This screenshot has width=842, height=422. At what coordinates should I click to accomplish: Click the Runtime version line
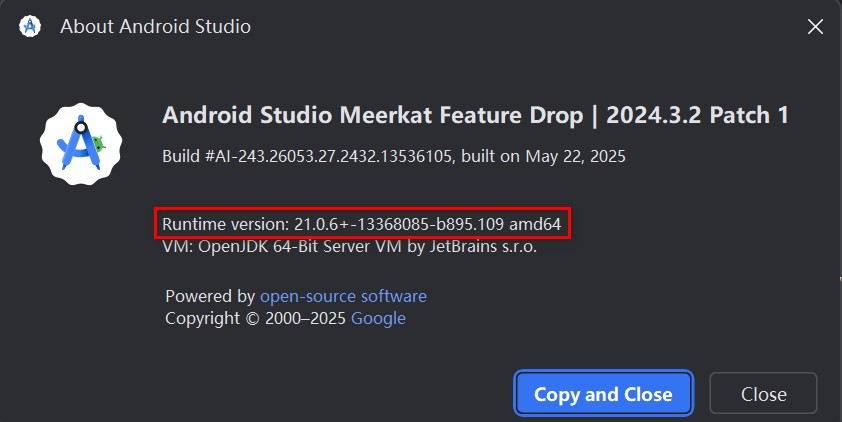(x=361, y=223)
